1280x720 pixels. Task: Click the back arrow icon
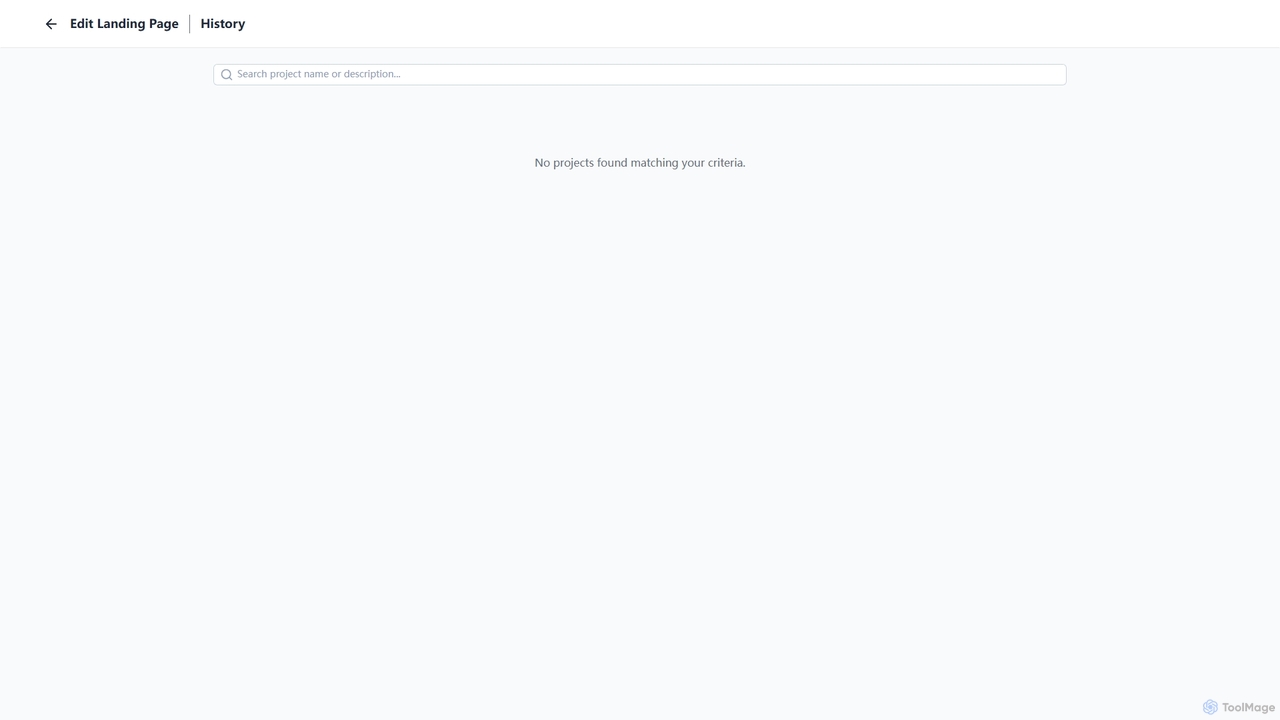51,24
